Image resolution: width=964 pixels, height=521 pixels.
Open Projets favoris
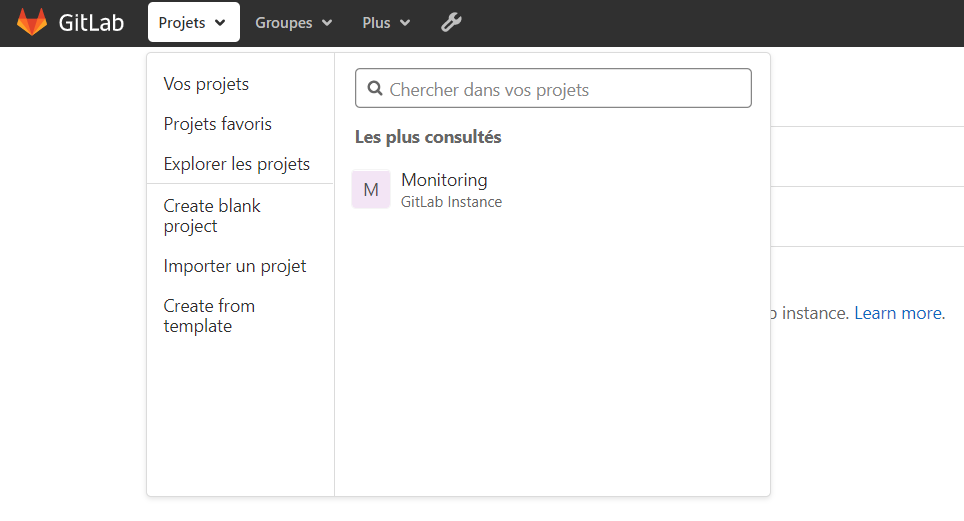pyautogui.click(x=218, y=124)
